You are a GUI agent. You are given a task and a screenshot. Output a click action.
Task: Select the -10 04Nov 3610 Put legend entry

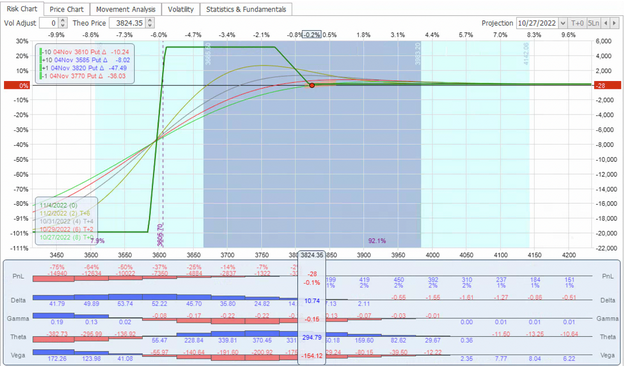tap(86, 52)
